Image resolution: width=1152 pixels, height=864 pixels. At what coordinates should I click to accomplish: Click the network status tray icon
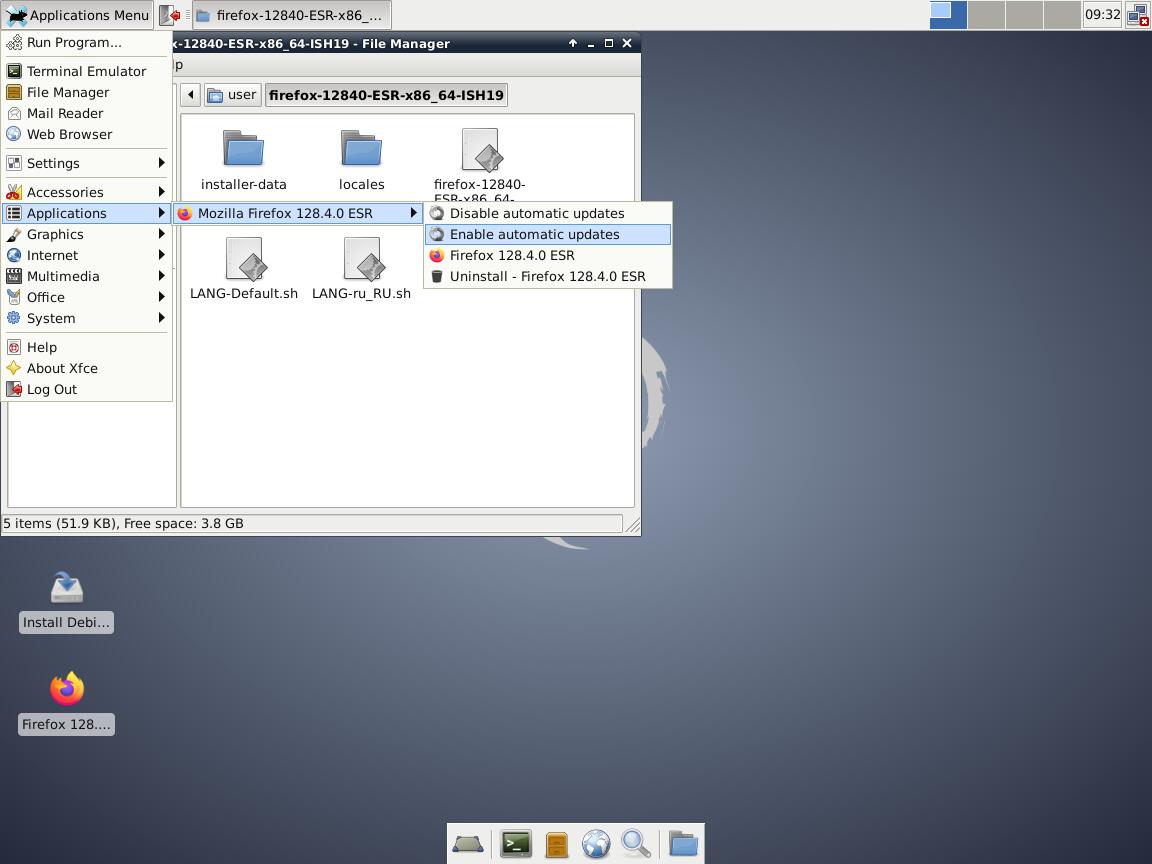[1137, 15]
